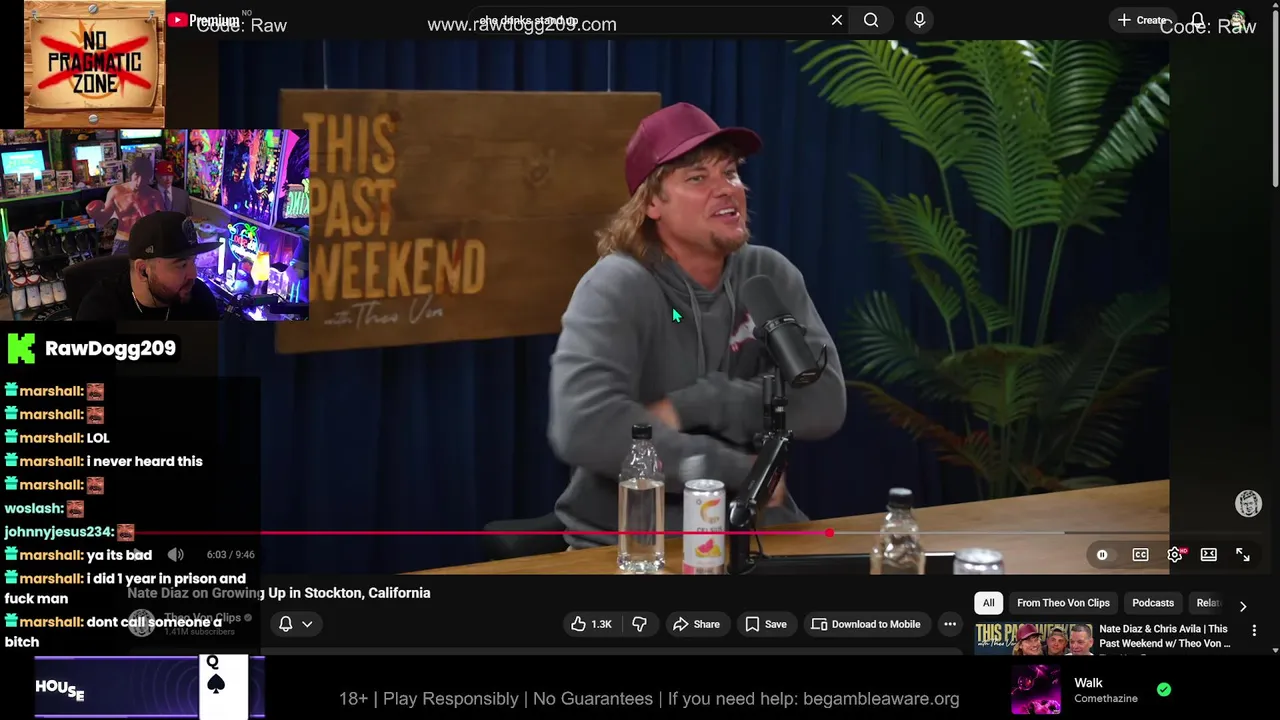This screenshot has width=1280, height=720.
Task: Select the All filter chip
Action: coord(988,603)
